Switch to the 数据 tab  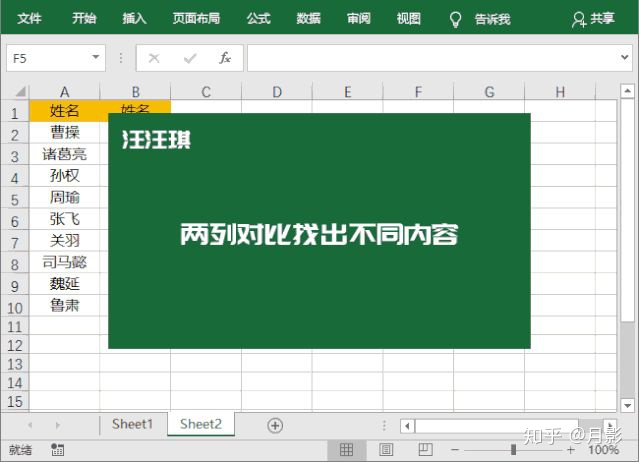308,18
